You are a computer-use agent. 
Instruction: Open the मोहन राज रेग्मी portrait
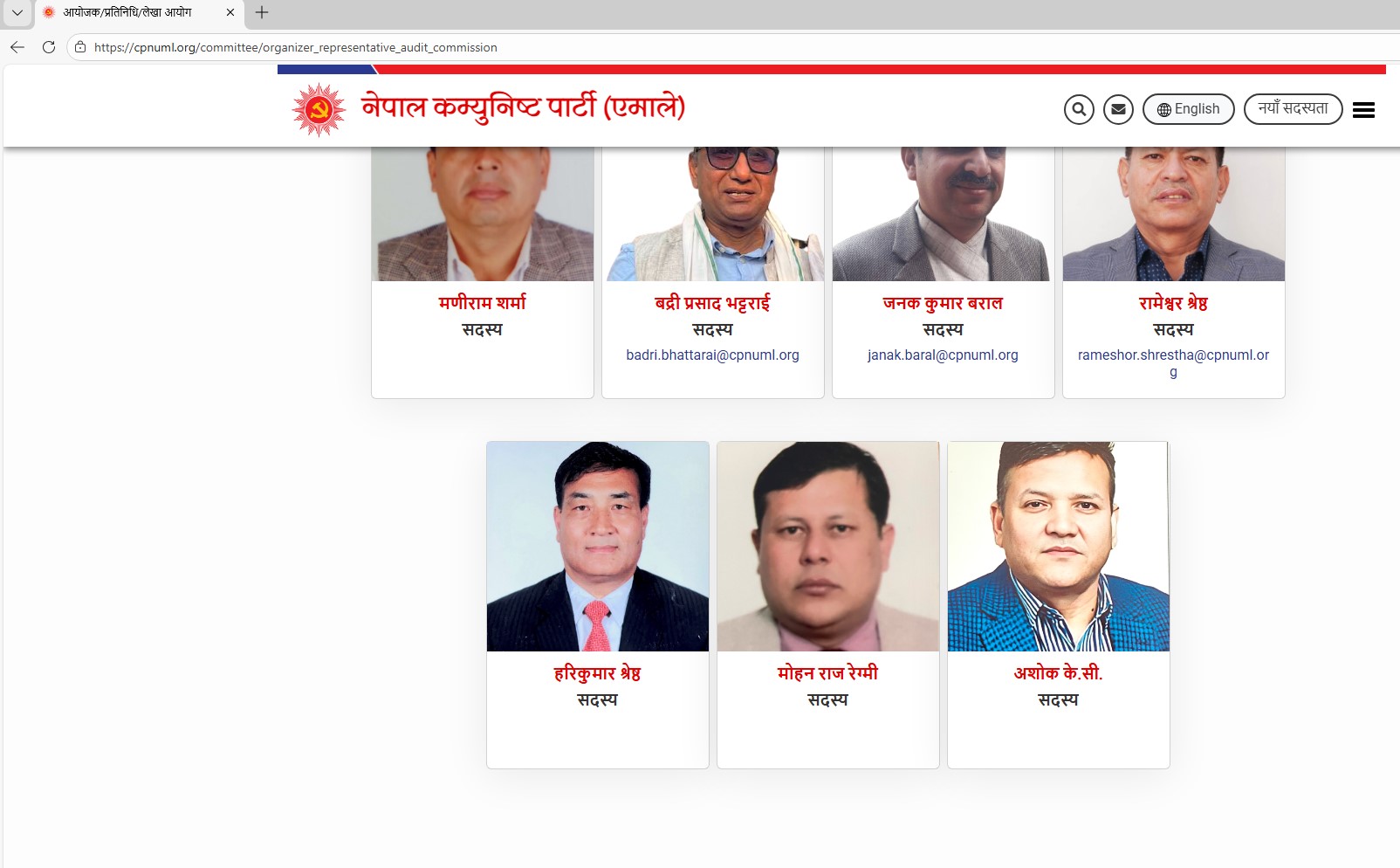point(828,547)
